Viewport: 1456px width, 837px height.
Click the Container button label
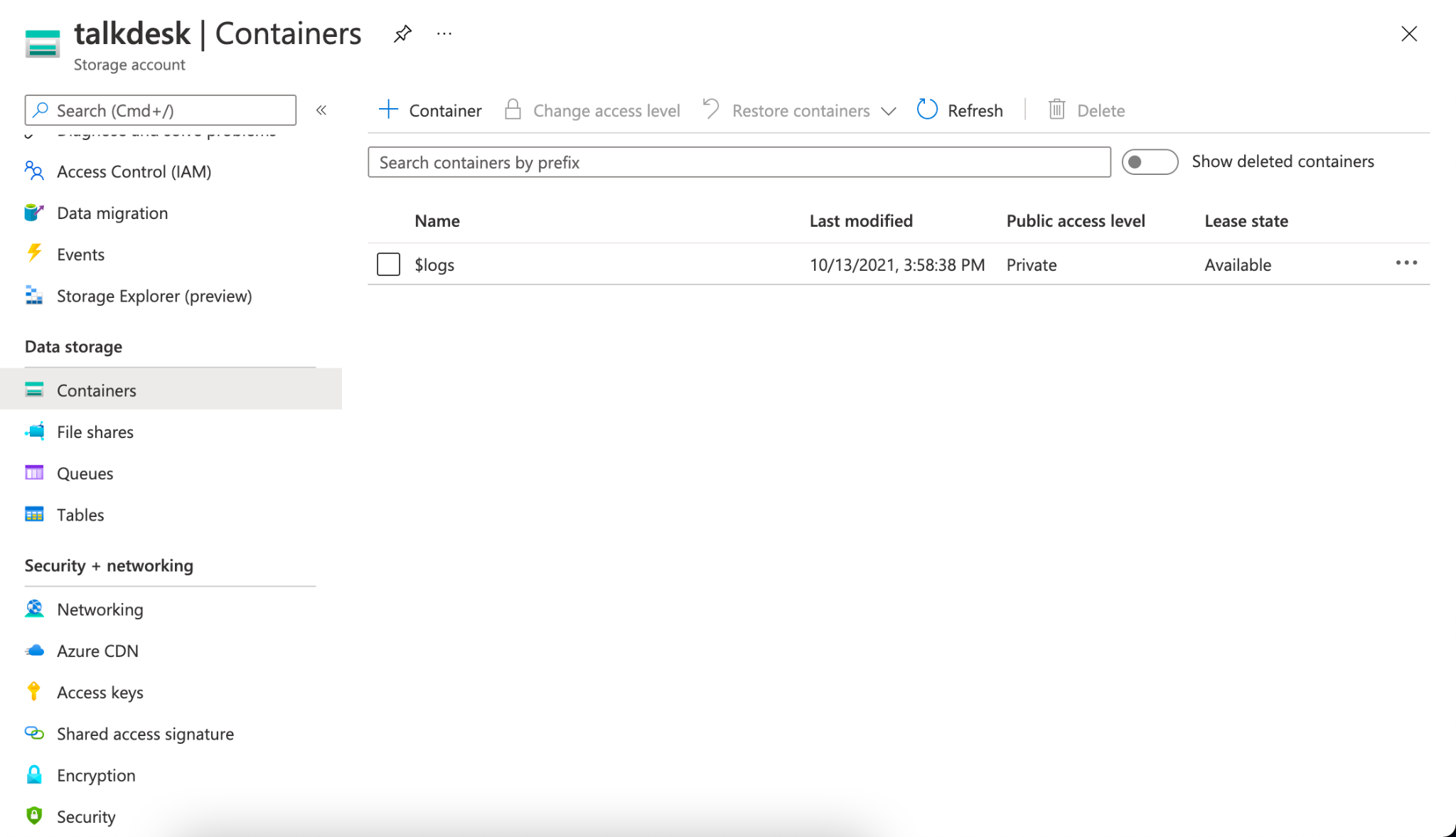pos(445,110)
